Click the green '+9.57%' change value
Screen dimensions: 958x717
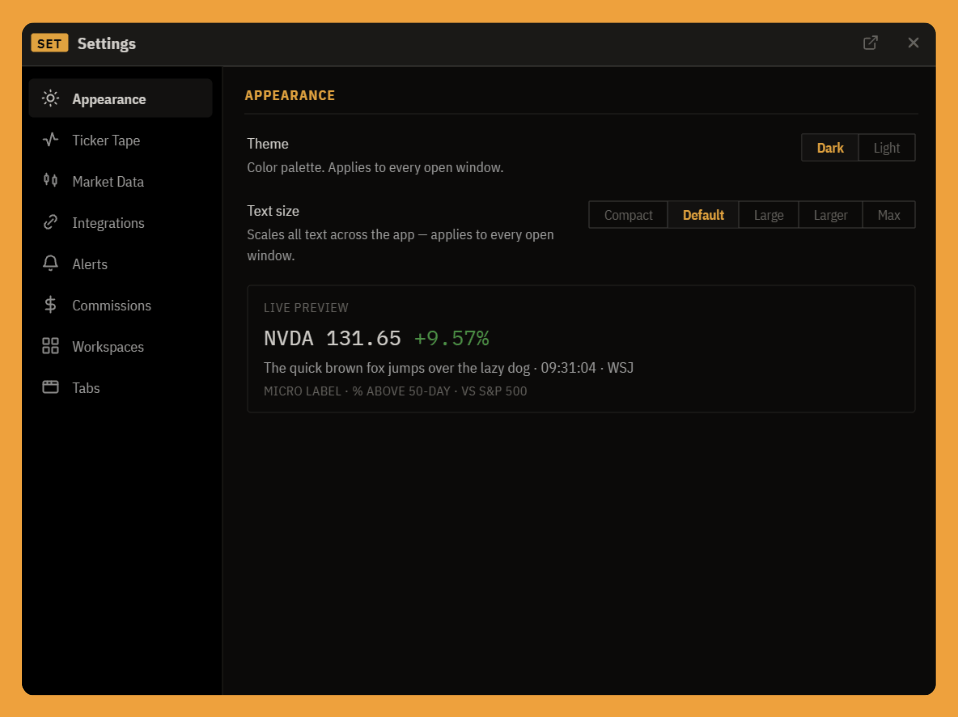452,338
